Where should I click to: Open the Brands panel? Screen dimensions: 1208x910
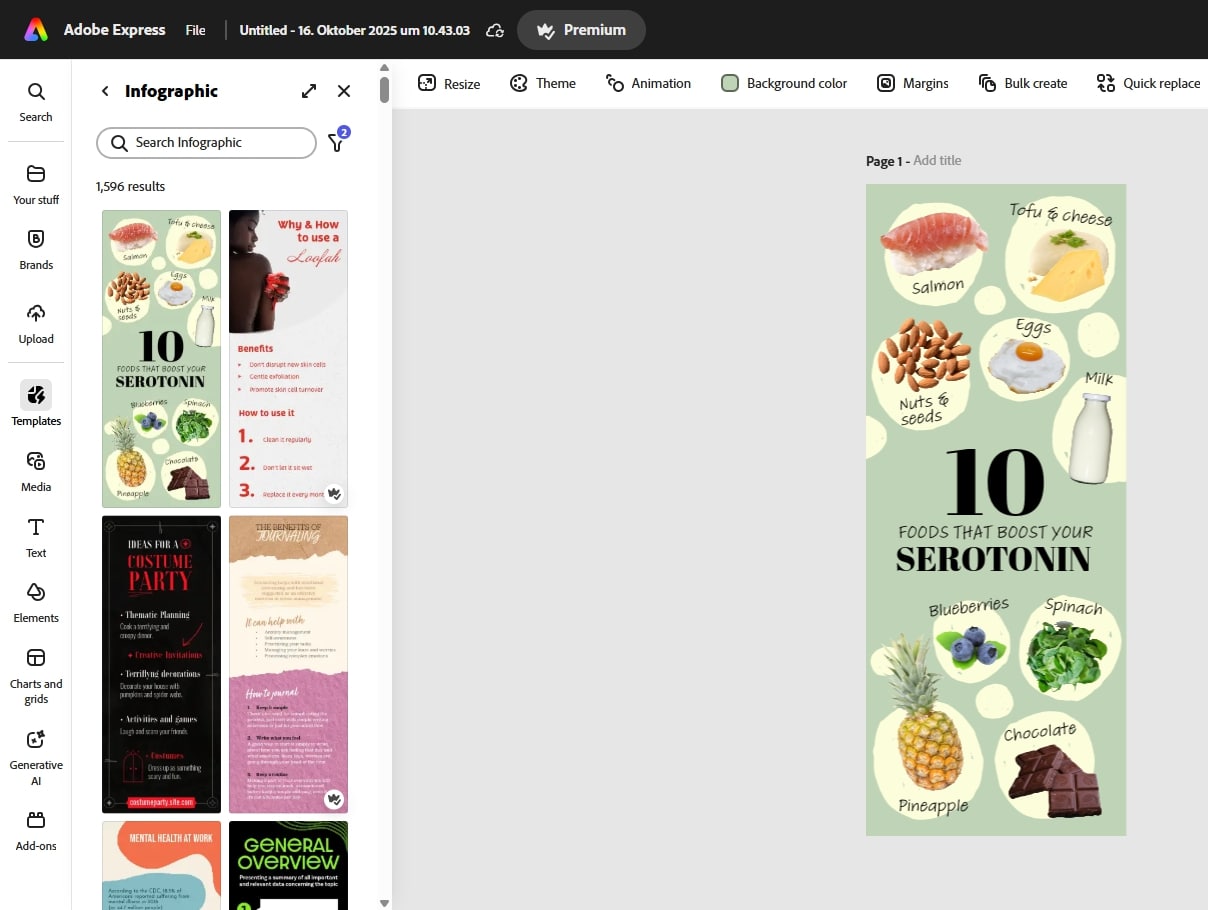36,249
